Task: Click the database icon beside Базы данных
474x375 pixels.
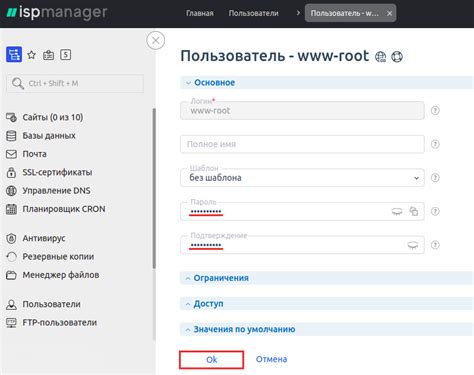Action: pyautogui.click(x=11, y=136)
